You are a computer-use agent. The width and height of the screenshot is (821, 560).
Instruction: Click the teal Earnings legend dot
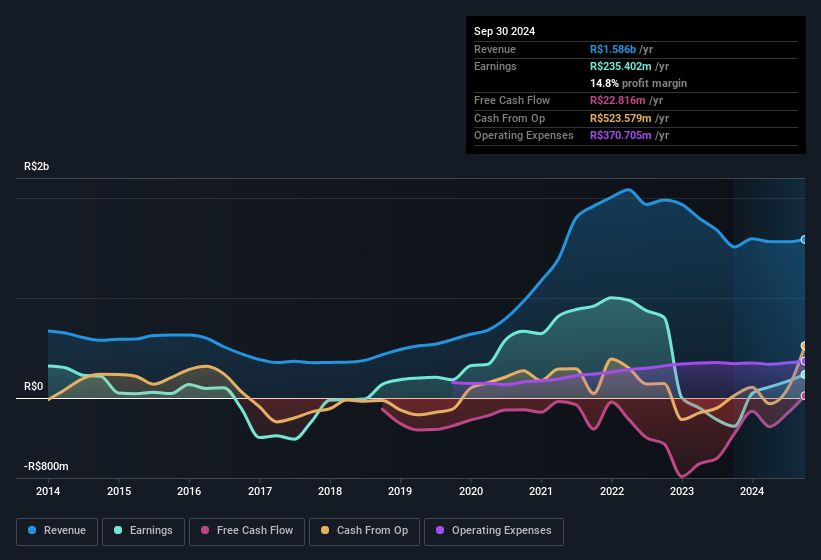click(x=119, y=530)
